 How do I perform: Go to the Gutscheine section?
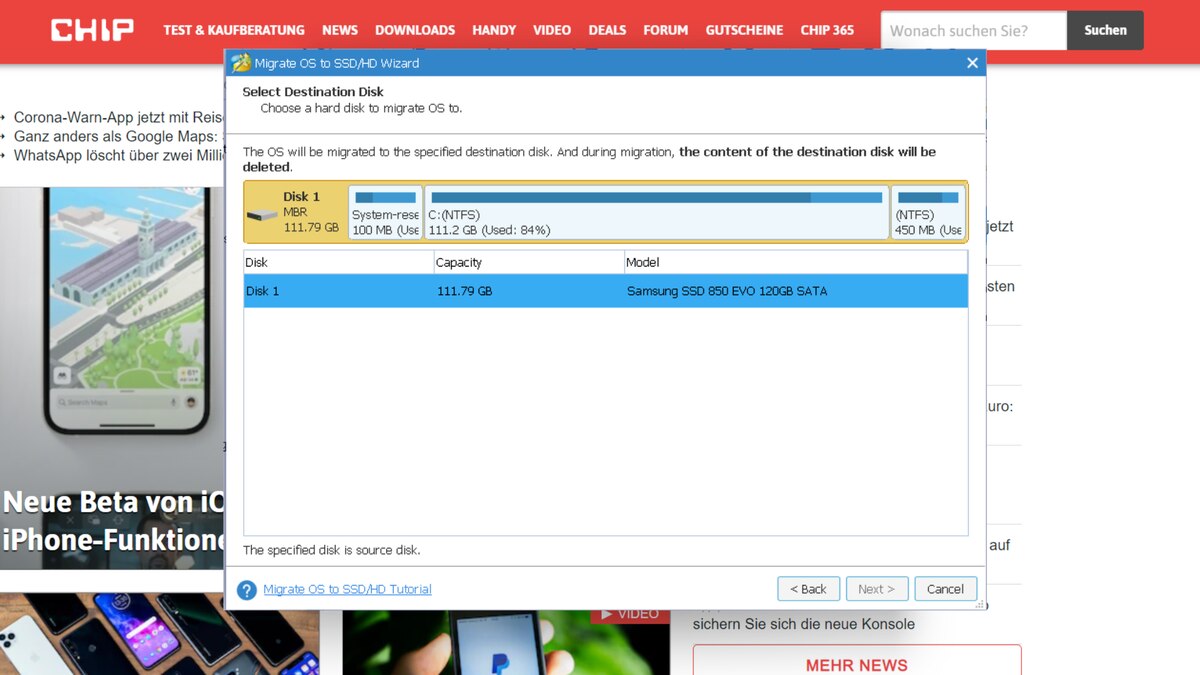pyautogui.click(x=744, y=30)
